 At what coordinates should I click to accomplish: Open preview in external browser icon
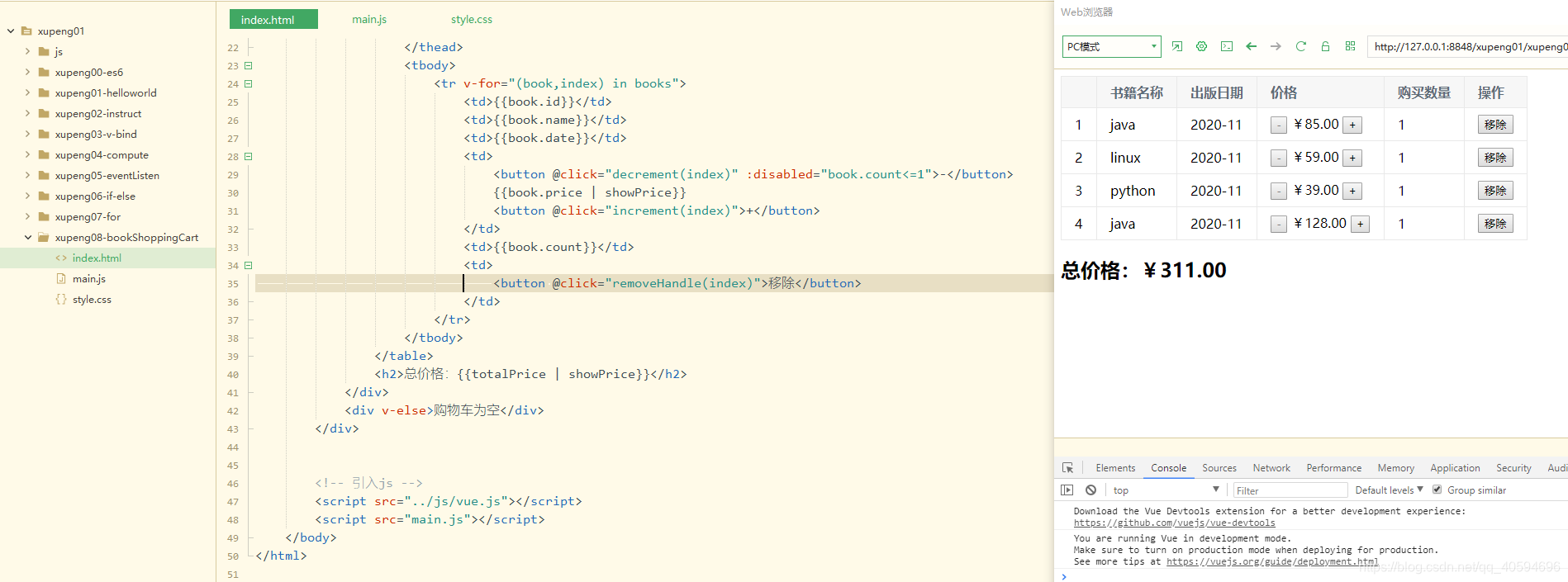[x=1177, y=46]
